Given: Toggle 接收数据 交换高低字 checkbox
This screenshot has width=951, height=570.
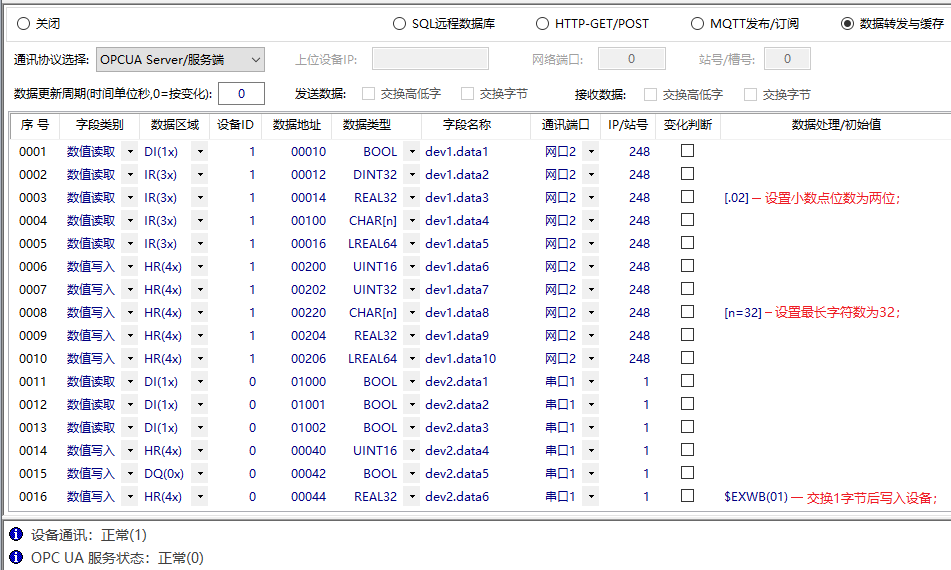Looking at the screenshot, I should (650, 94).
